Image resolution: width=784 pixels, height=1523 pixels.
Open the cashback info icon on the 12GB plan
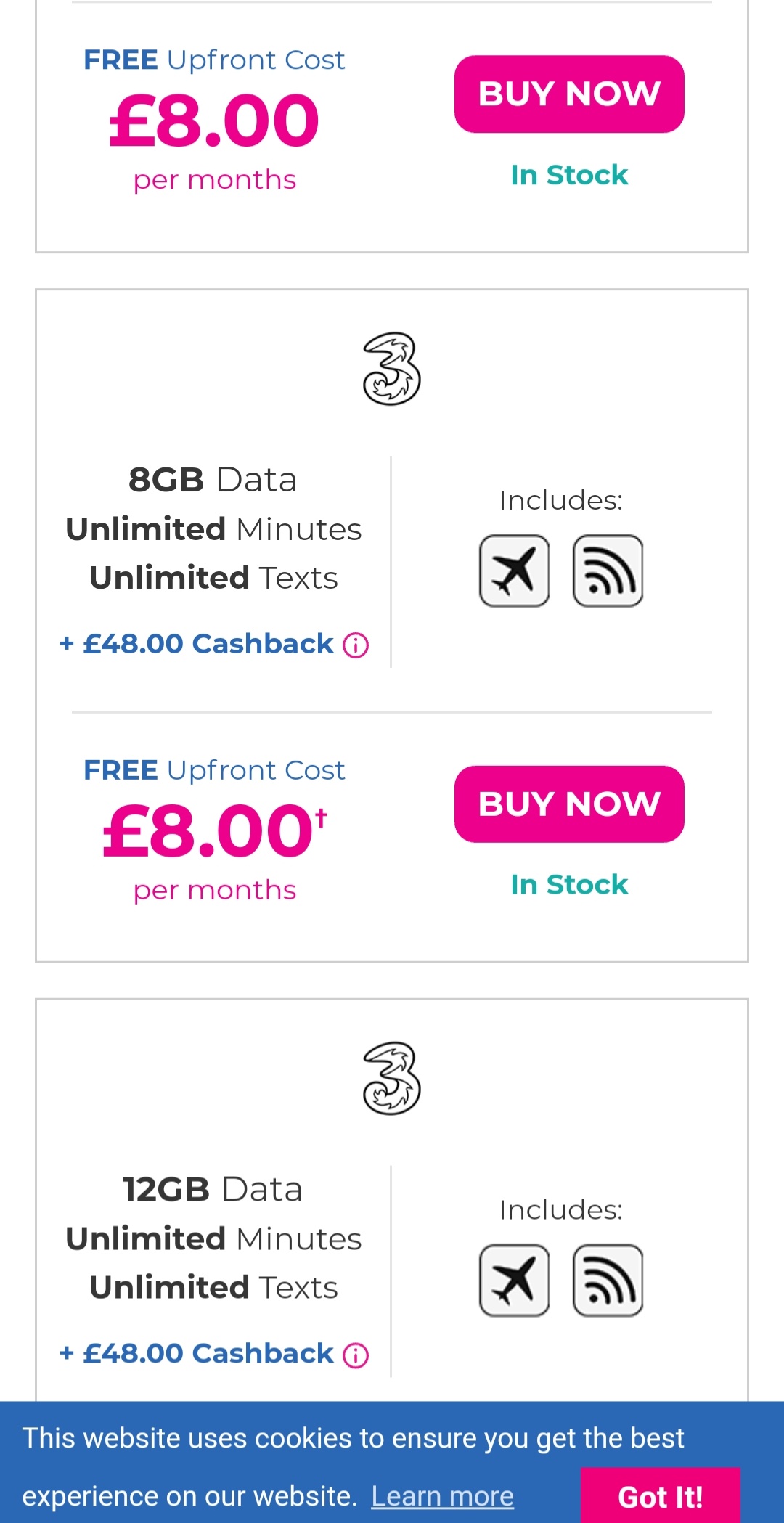pos(356,1355)
